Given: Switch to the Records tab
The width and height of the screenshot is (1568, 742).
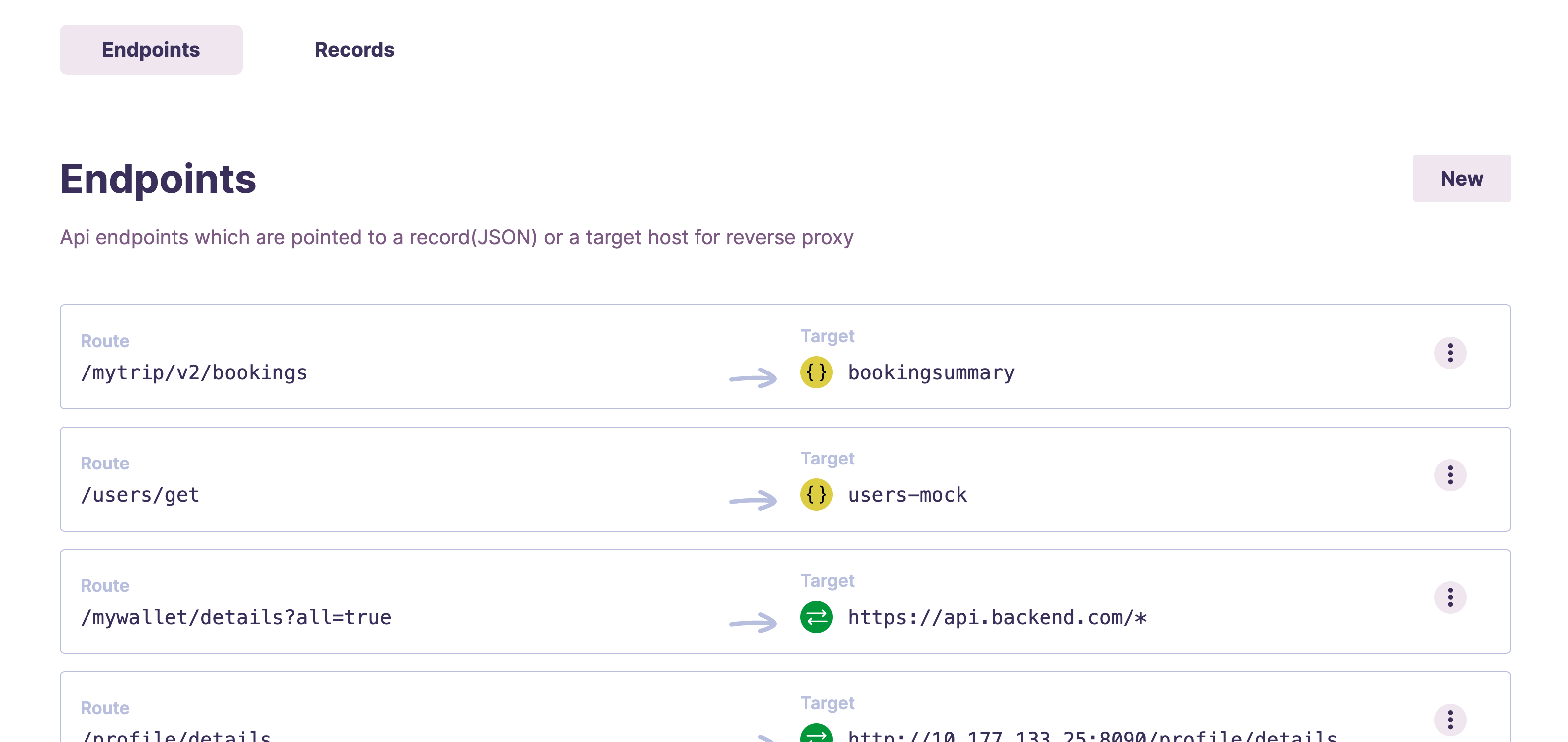Looking at the screenshot, I should 354,50.
